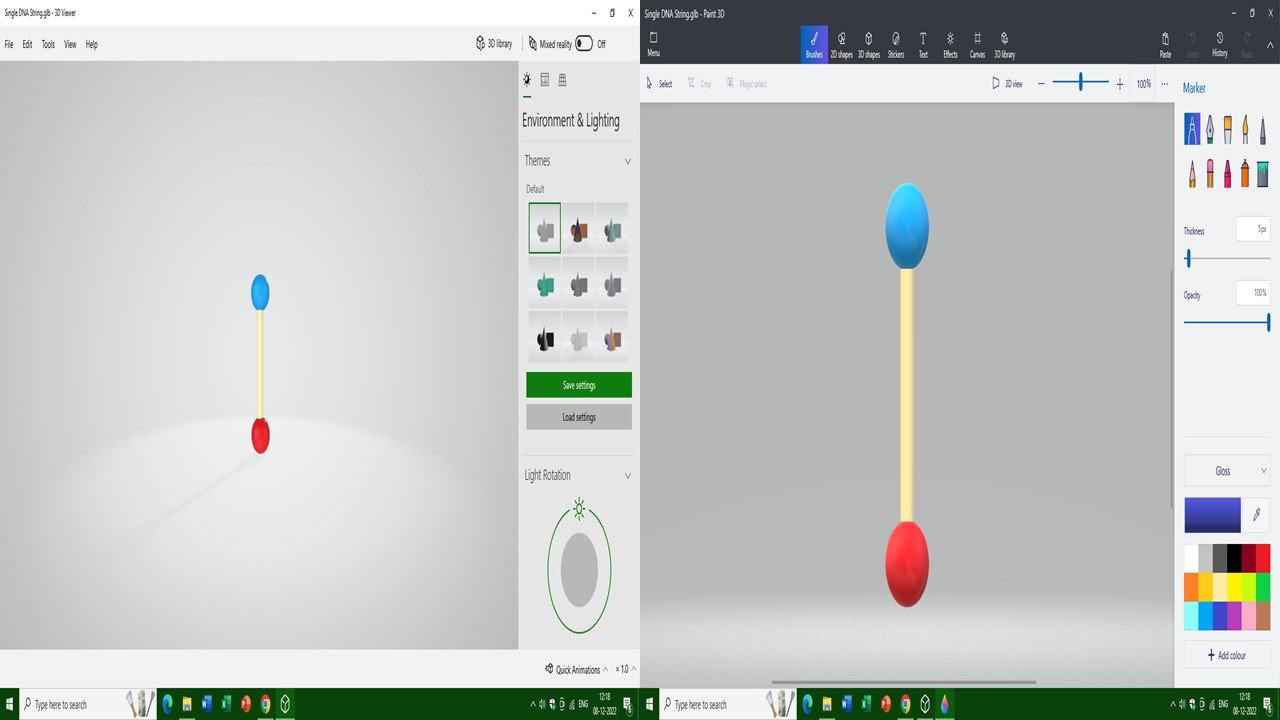Open 3D library tab in Paint 3D

tap(1004, 44)
